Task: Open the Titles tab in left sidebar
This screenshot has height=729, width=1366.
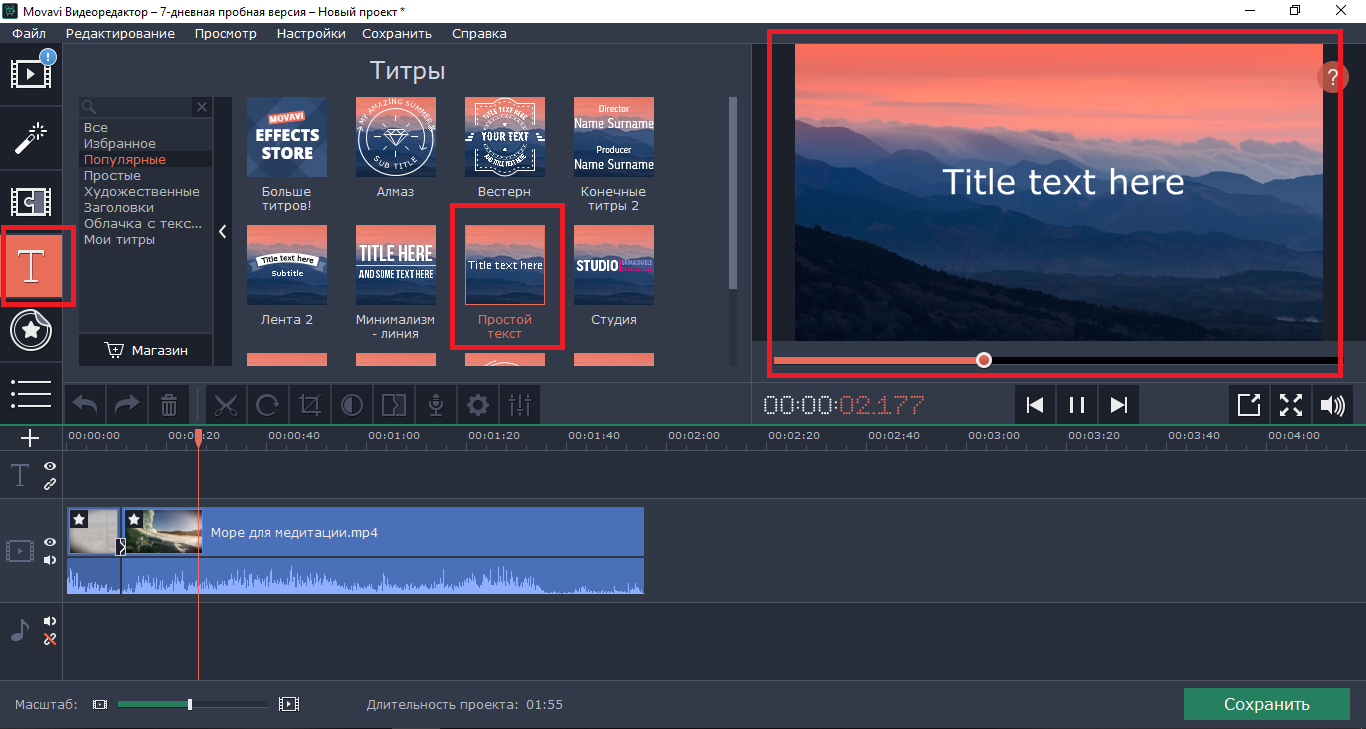Action: pos(32,266)
